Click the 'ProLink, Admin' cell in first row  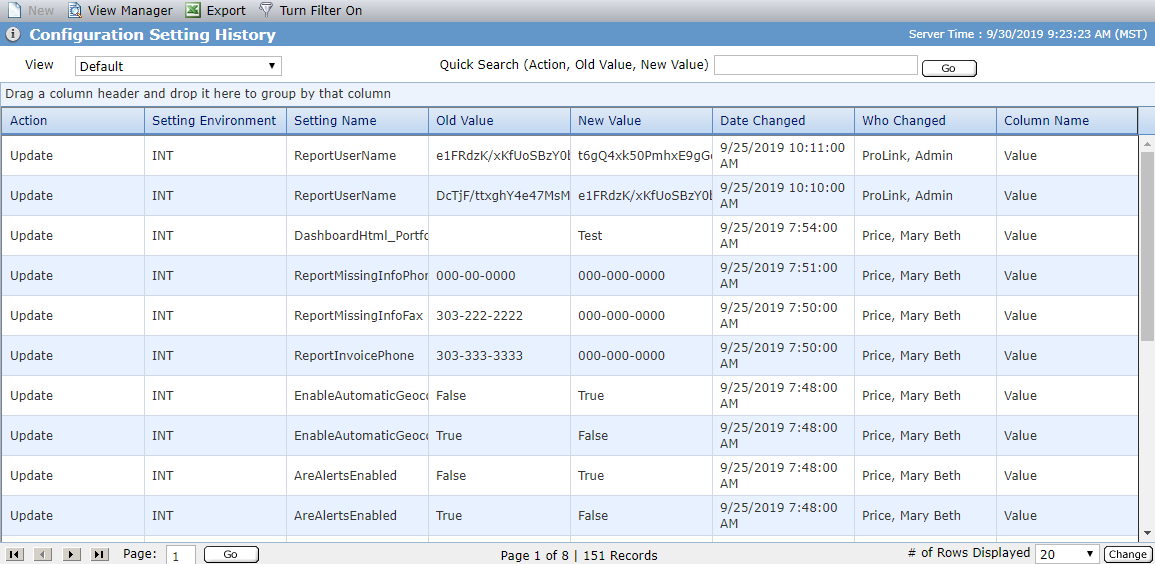click(926, 155)
